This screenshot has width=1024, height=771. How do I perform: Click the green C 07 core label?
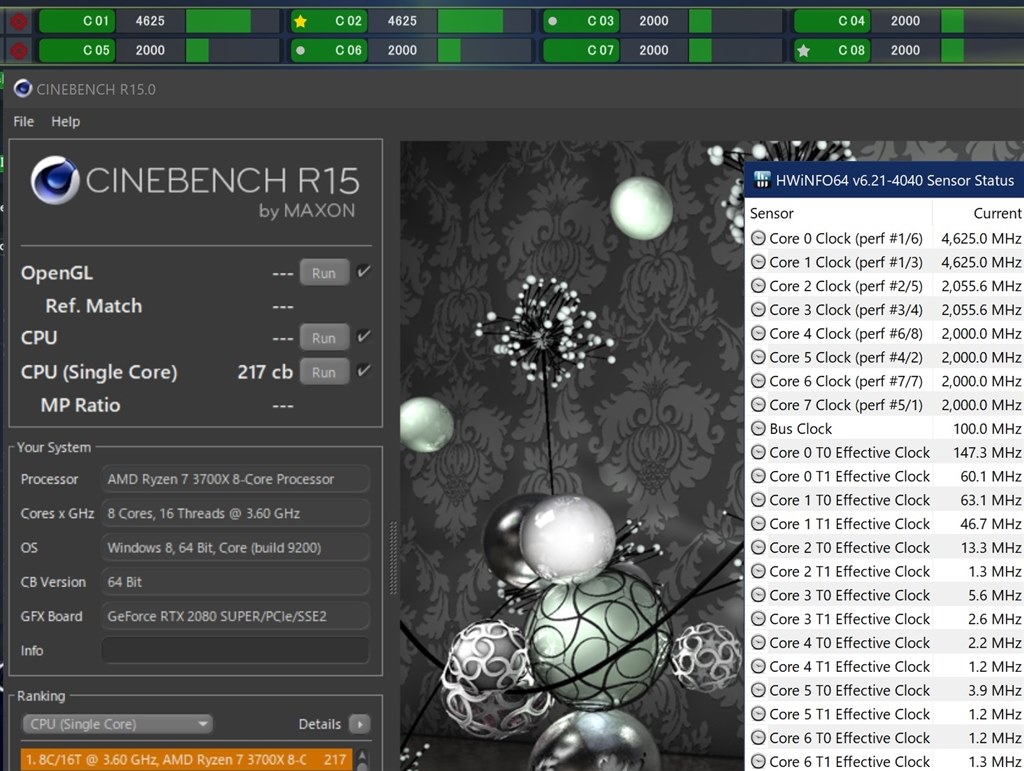click(581, 50)
